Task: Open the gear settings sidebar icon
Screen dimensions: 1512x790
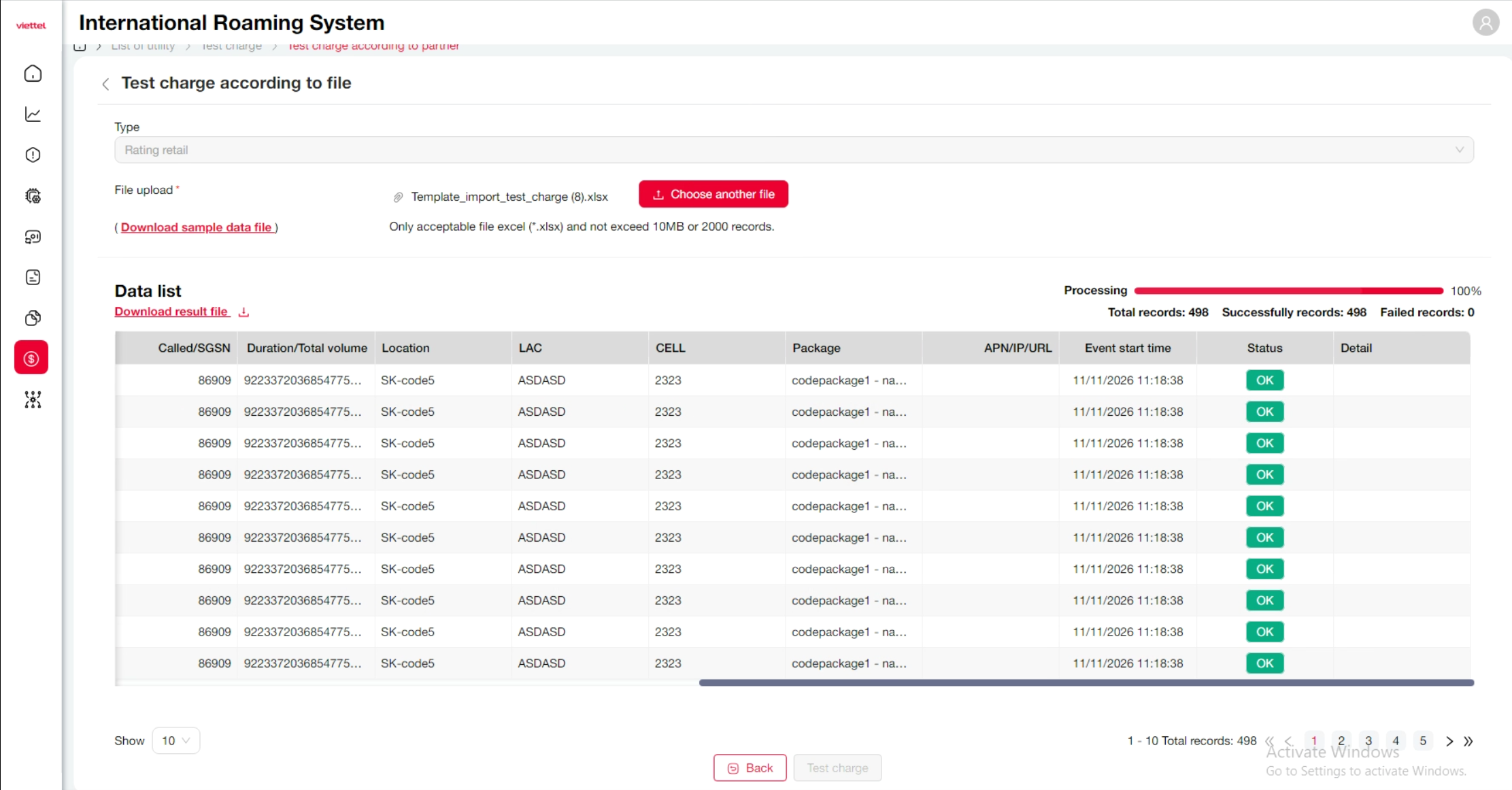Action: [x=33, y=196]
